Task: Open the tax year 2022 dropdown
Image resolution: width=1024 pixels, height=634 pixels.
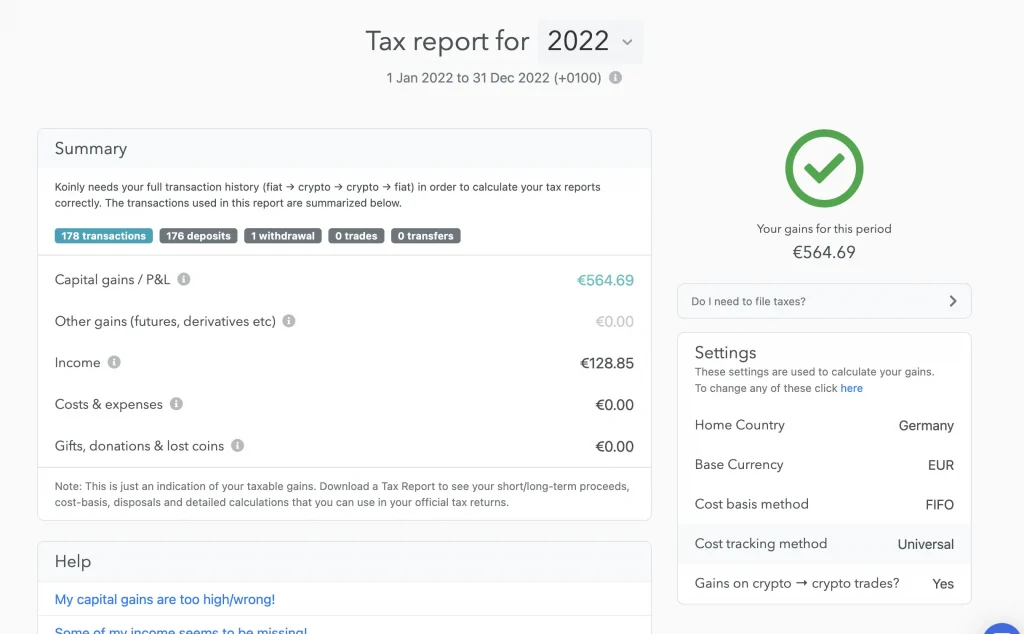Action: [x=591, y=42]
